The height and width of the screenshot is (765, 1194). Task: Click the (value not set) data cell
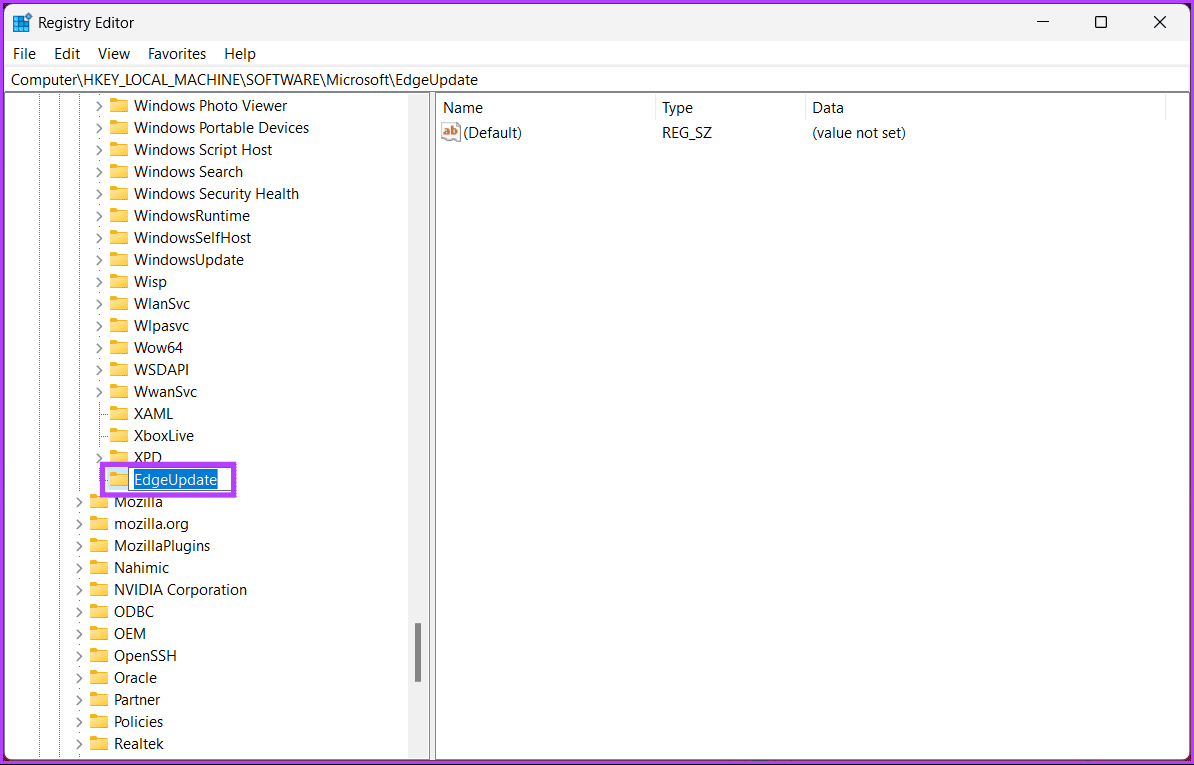pos(859,133)
